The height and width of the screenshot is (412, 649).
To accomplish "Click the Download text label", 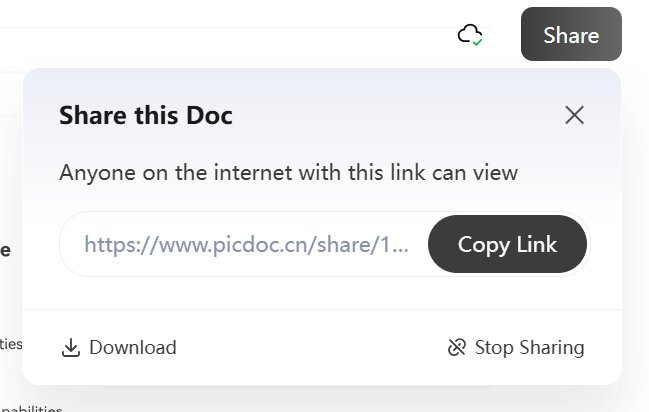I will [132, 348].
